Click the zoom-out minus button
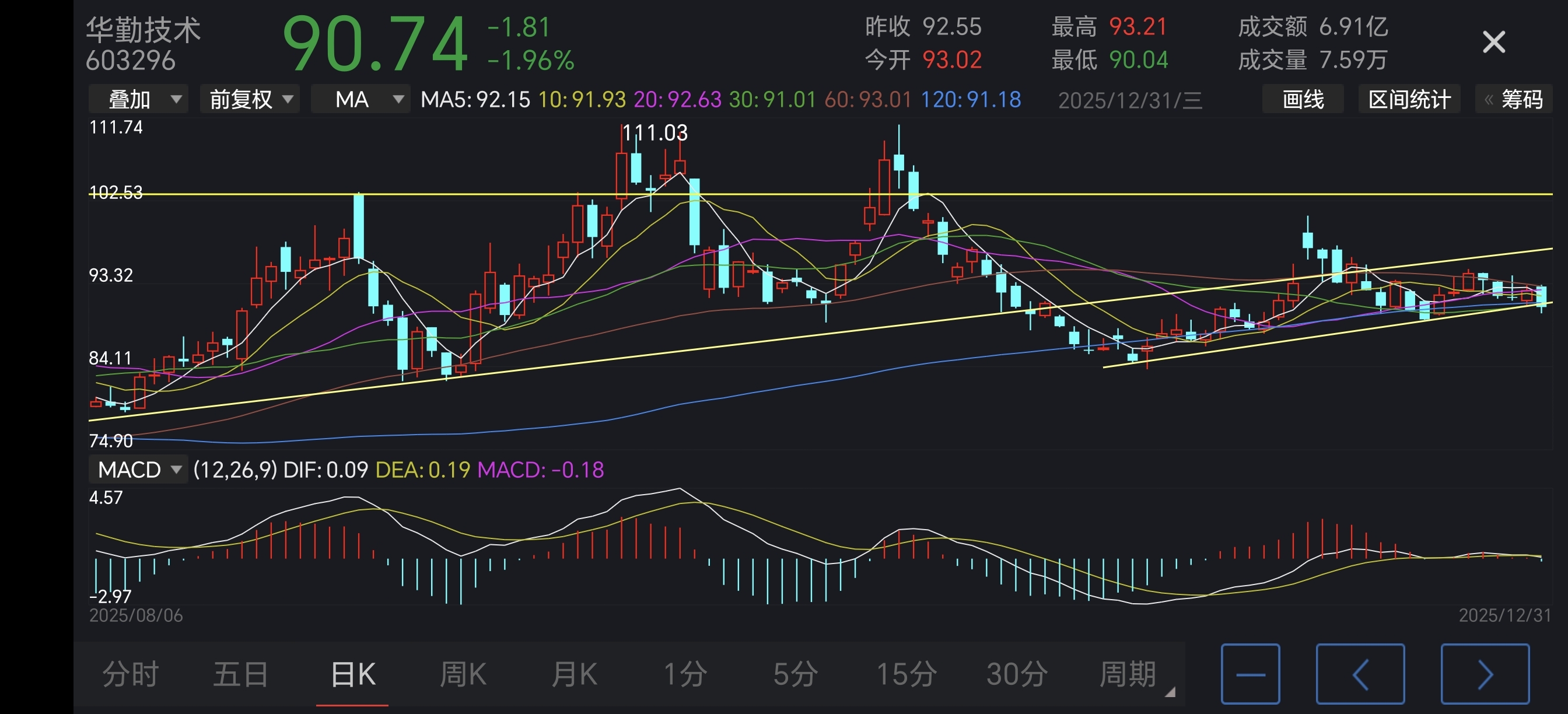Image resolution: width=1568 pixels, height=714 pixels. pos(1249,674)
